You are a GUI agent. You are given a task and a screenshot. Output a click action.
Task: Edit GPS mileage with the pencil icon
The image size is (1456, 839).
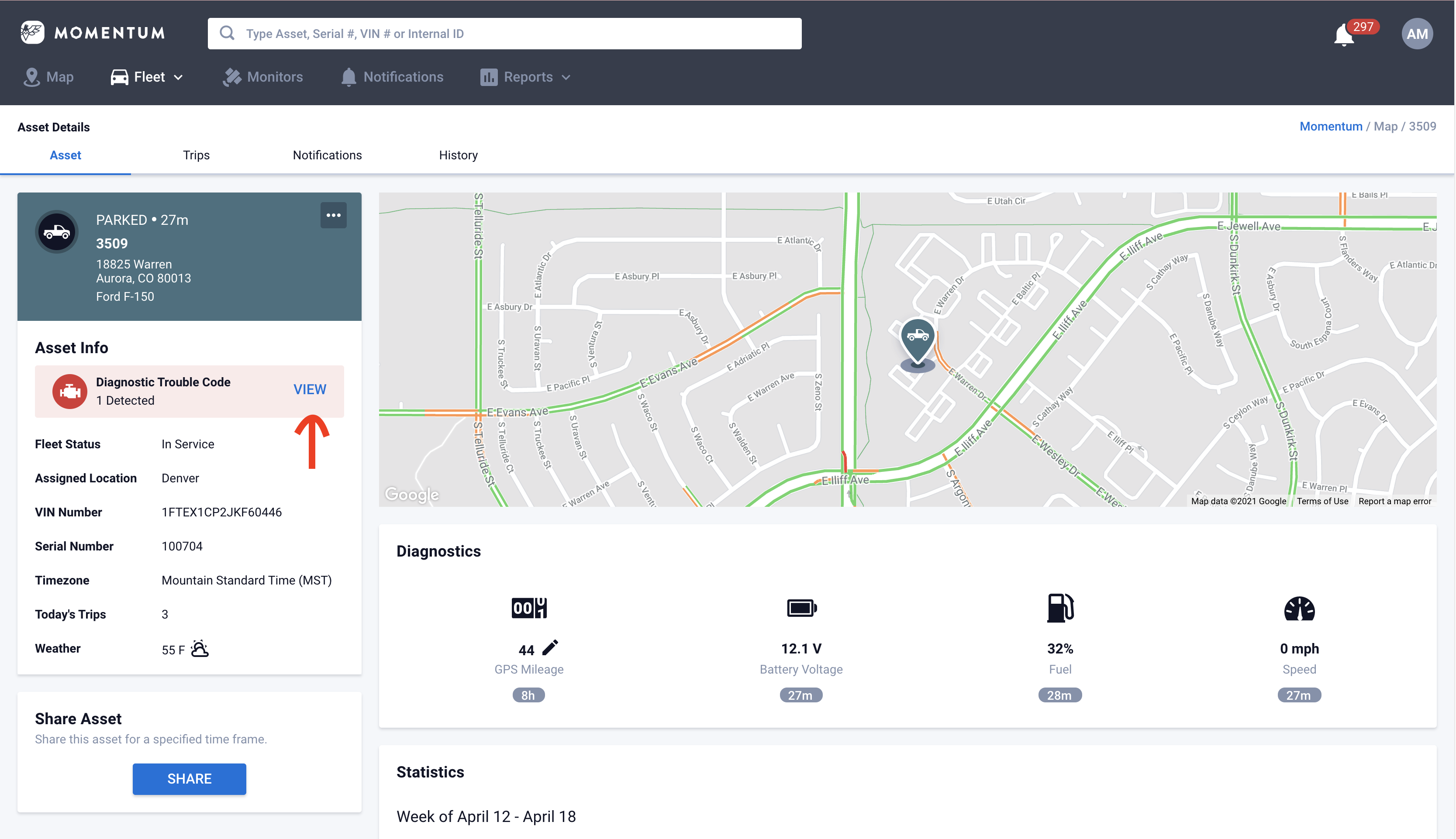549,648
